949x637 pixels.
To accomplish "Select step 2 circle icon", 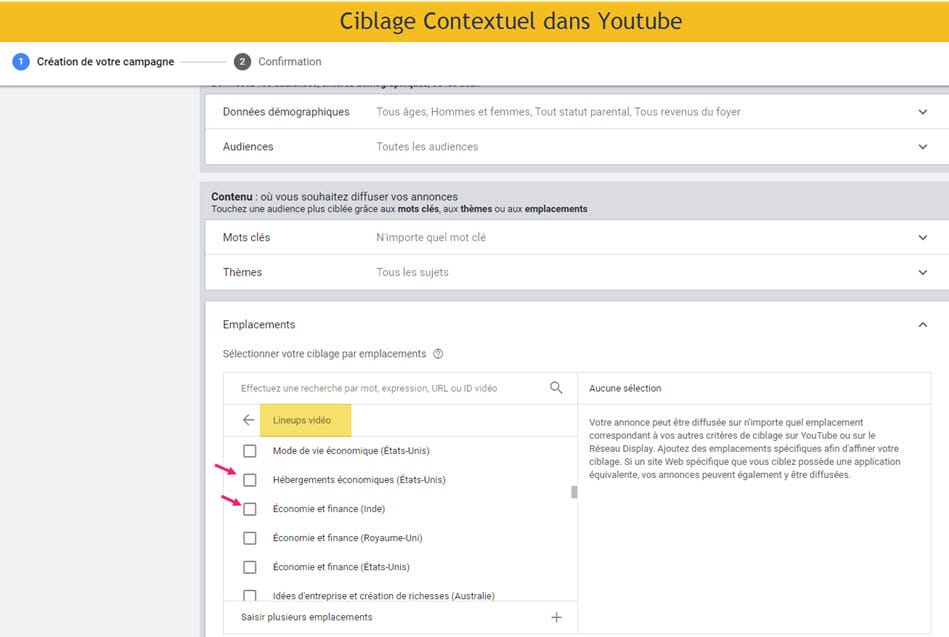I will 242,62.
